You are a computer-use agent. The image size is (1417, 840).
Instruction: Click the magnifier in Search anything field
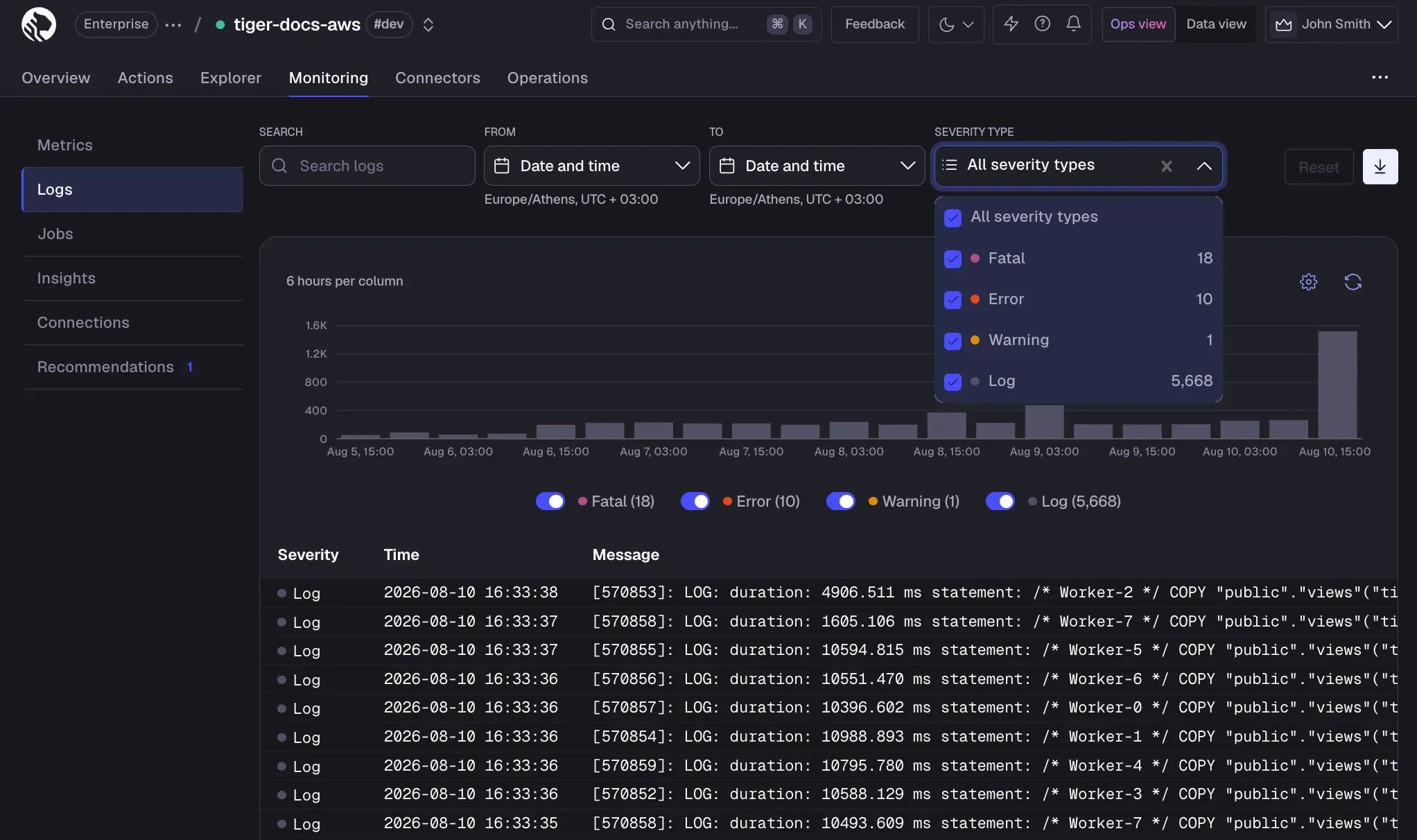coord(609,24)
